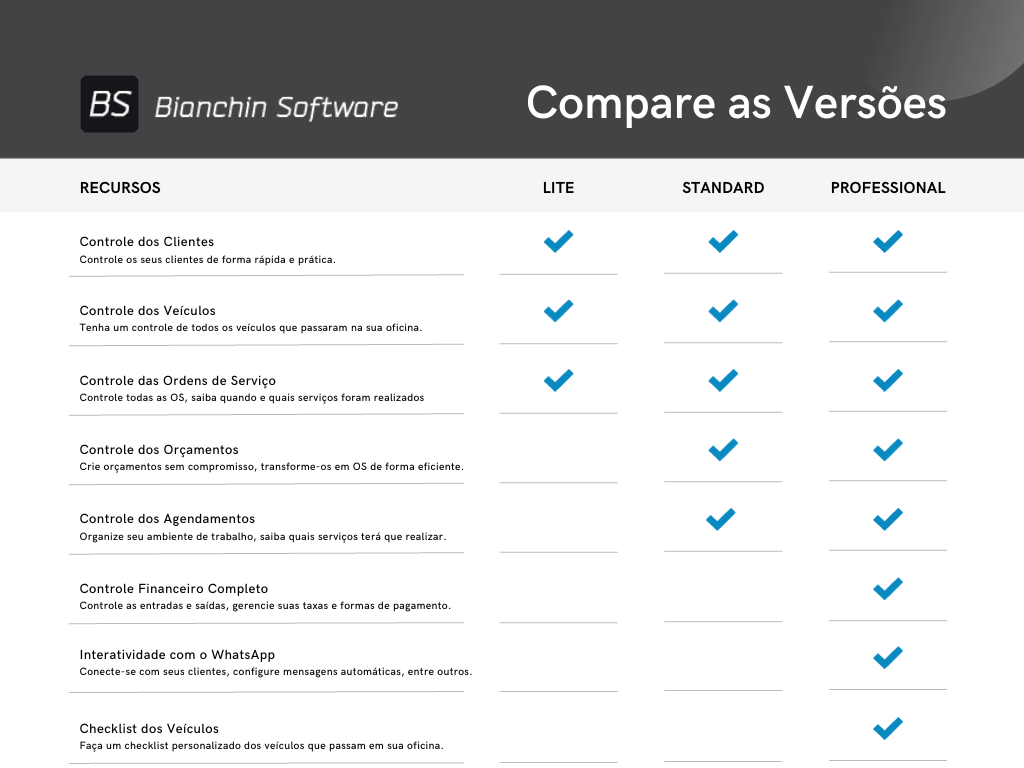Click the Standard checkmark for Controle dos Orçamentos
This screenshot has height=768, width=1024.
(x=723, y=450)
